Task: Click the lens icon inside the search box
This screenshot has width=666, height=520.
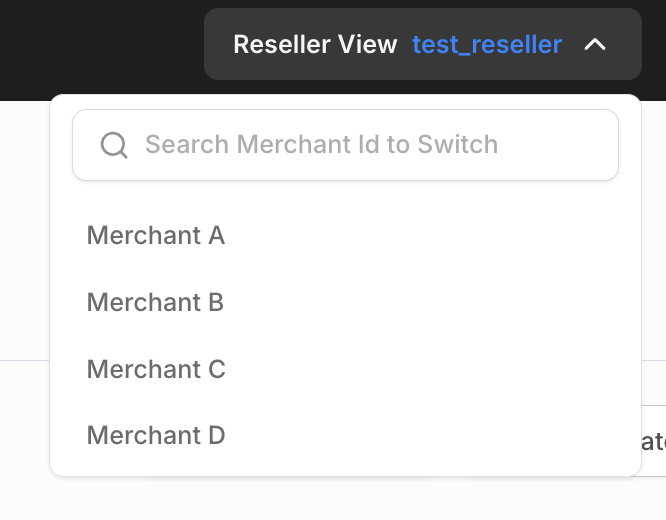Action: (114, 145)
